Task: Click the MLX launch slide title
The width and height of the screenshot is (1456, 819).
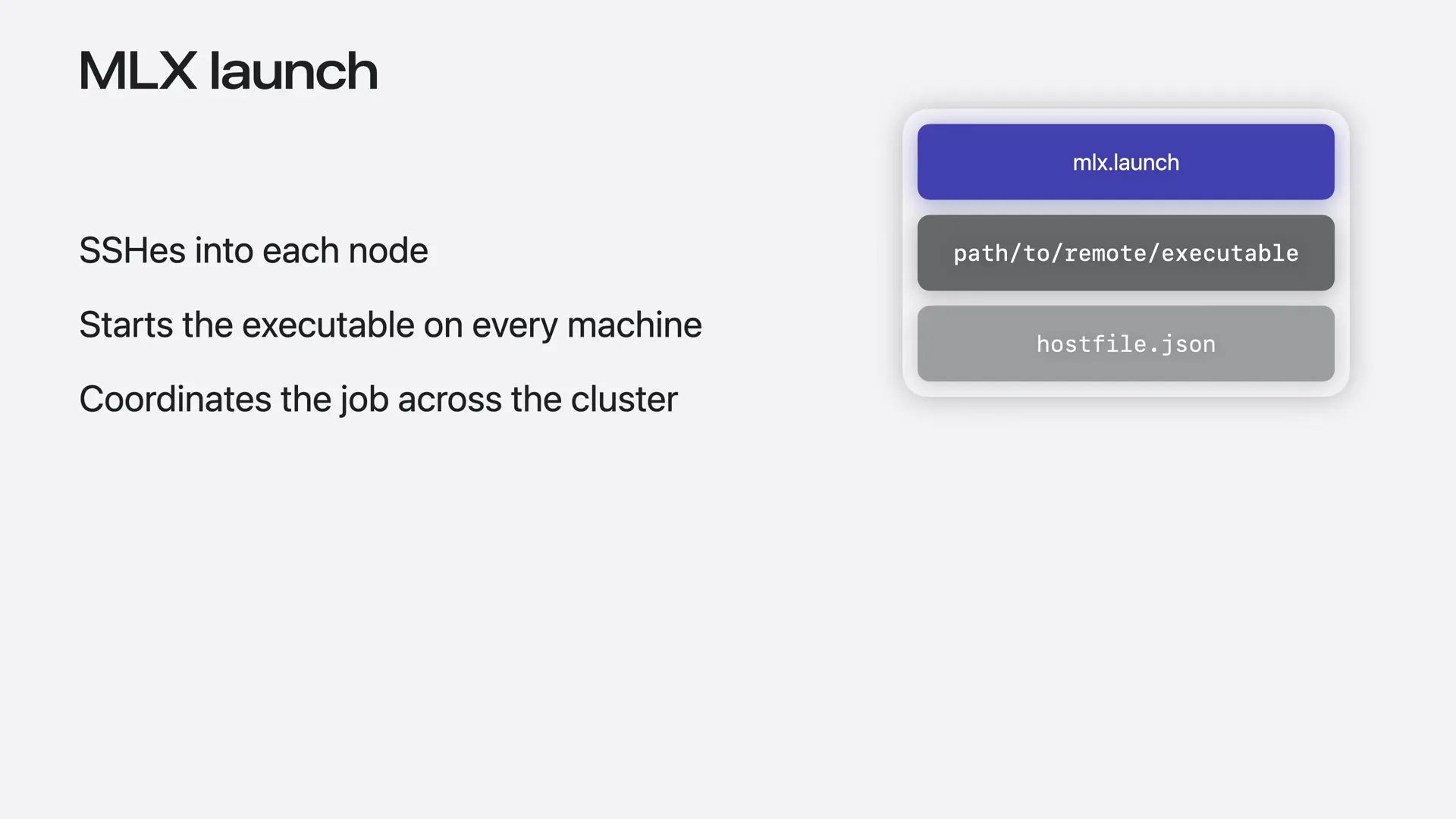Action: [x=228, y=71]
